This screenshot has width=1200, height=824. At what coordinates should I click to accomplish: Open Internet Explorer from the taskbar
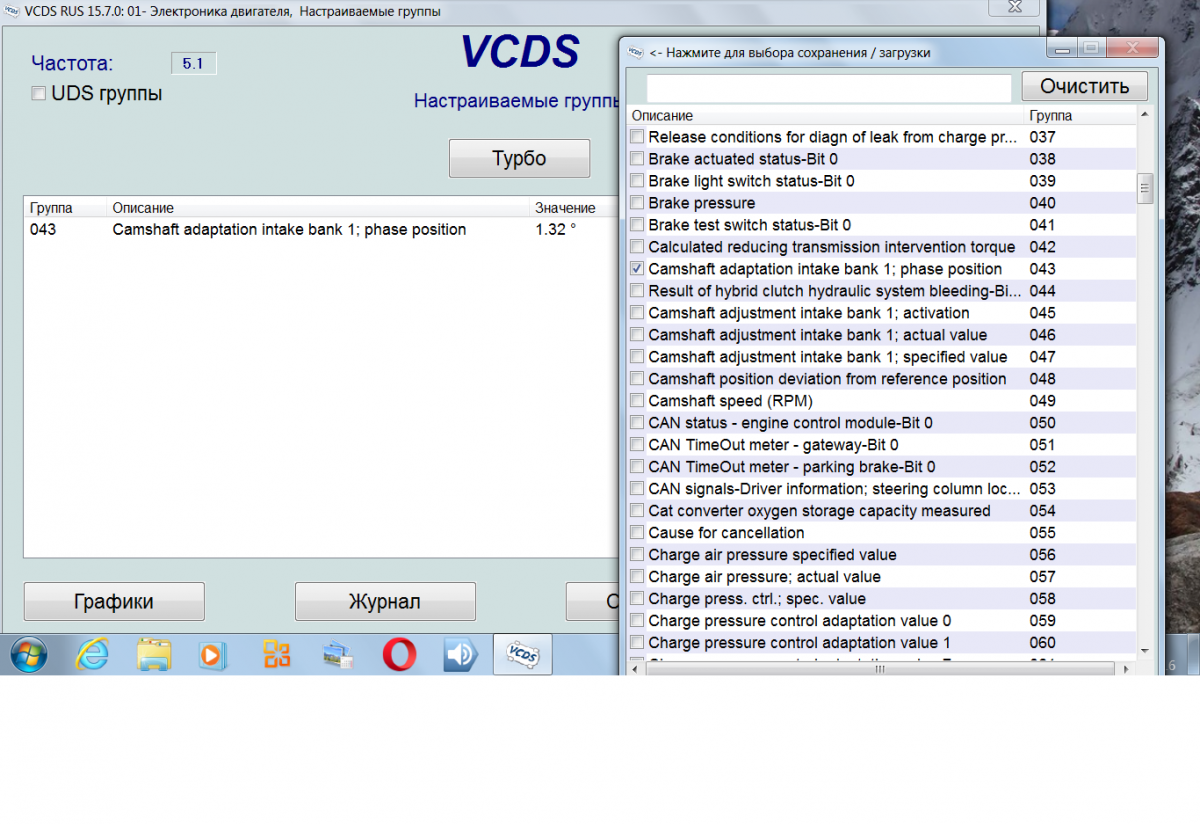[x=92, y=655]
